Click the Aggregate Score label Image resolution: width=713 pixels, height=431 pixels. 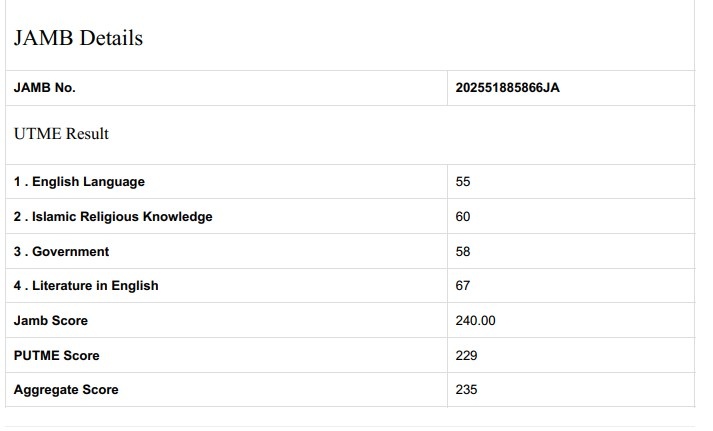tap(66, 390)
